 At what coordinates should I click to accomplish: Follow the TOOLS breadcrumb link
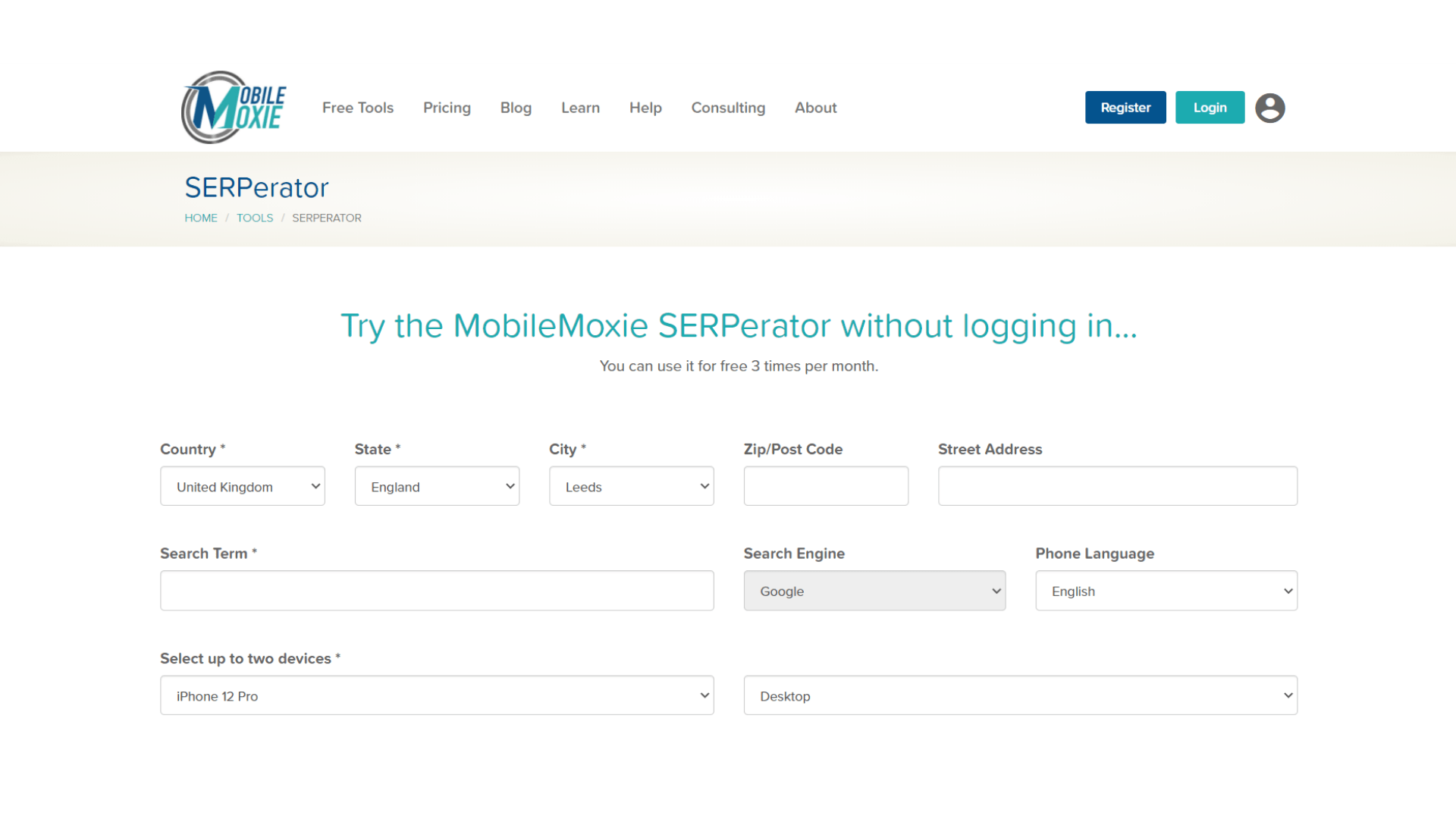coord(255,218)
